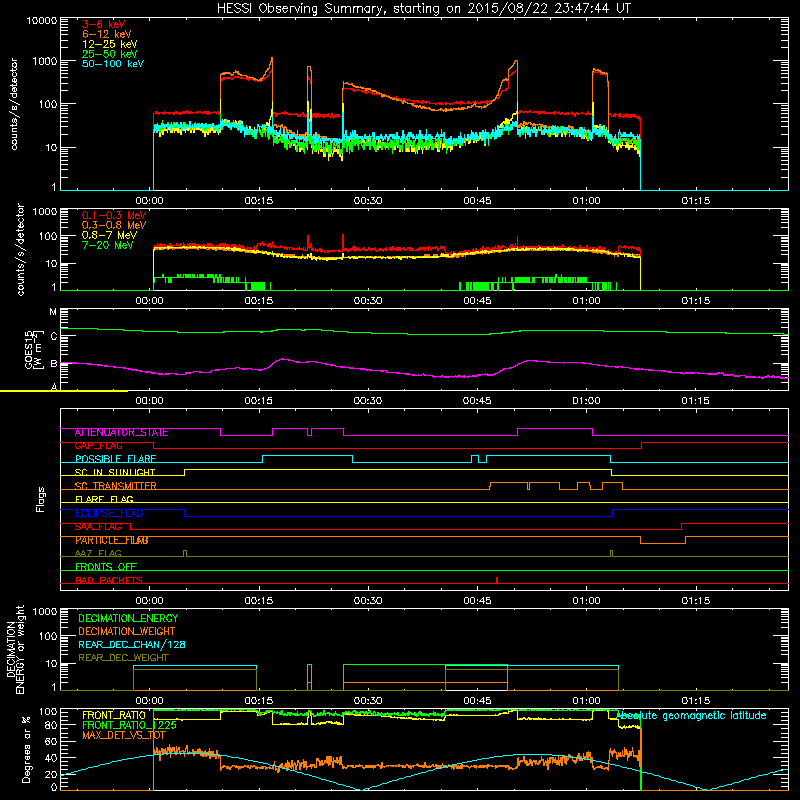Select the SC_TRANSMITTER flag label
This screenshot has height=800, width=800.
[x=115, y=486]
